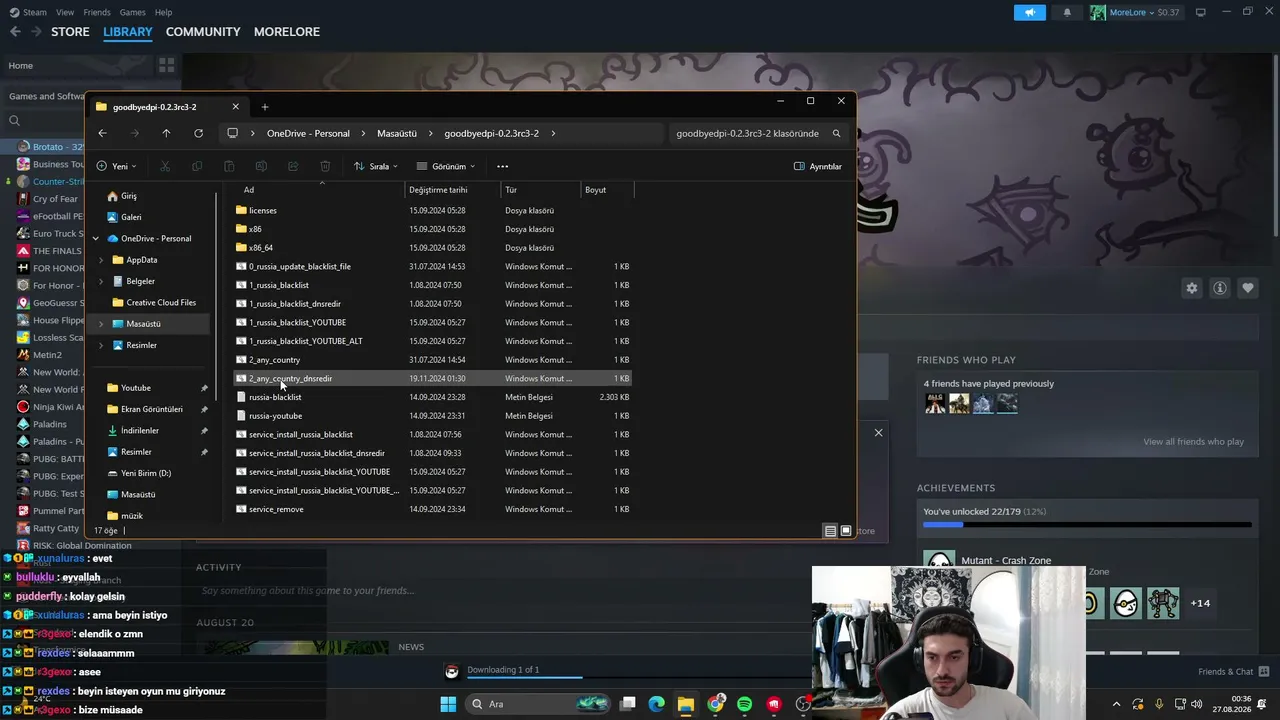Open a new File Explorer tab

pos(265,107)
